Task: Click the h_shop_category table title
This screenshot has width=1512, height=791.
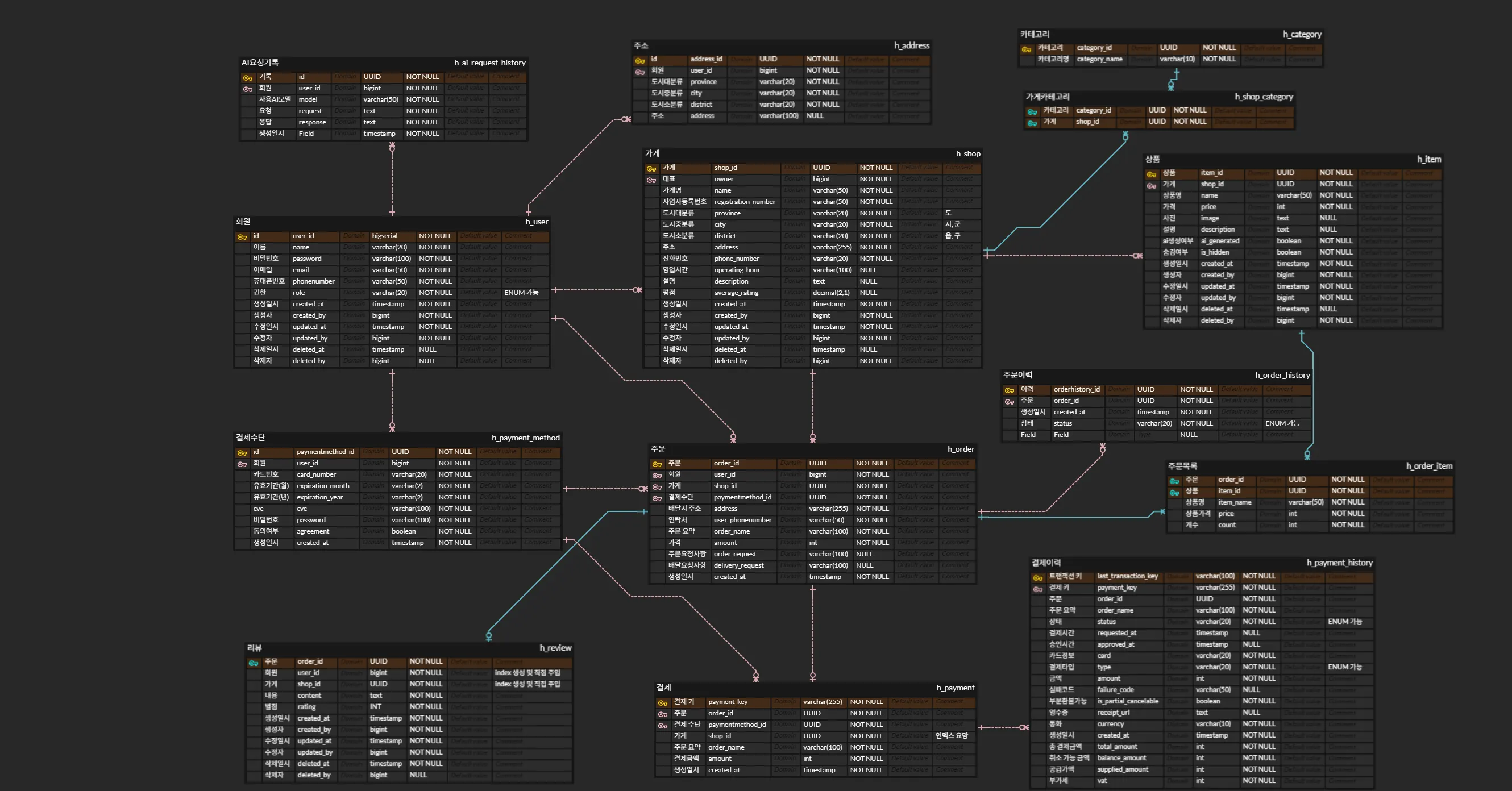Action: [x=1263, y=97]
